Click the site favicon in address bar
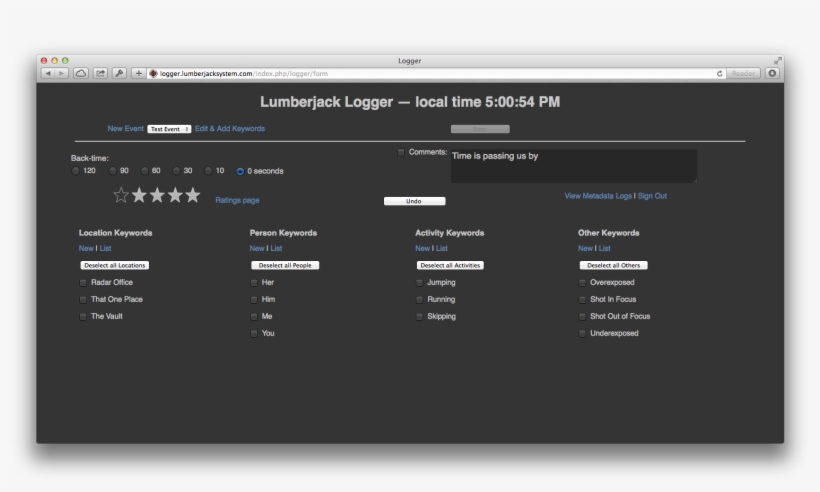This screenshot has width=820, height=492. pyautogui.click(x=153, y=74)
